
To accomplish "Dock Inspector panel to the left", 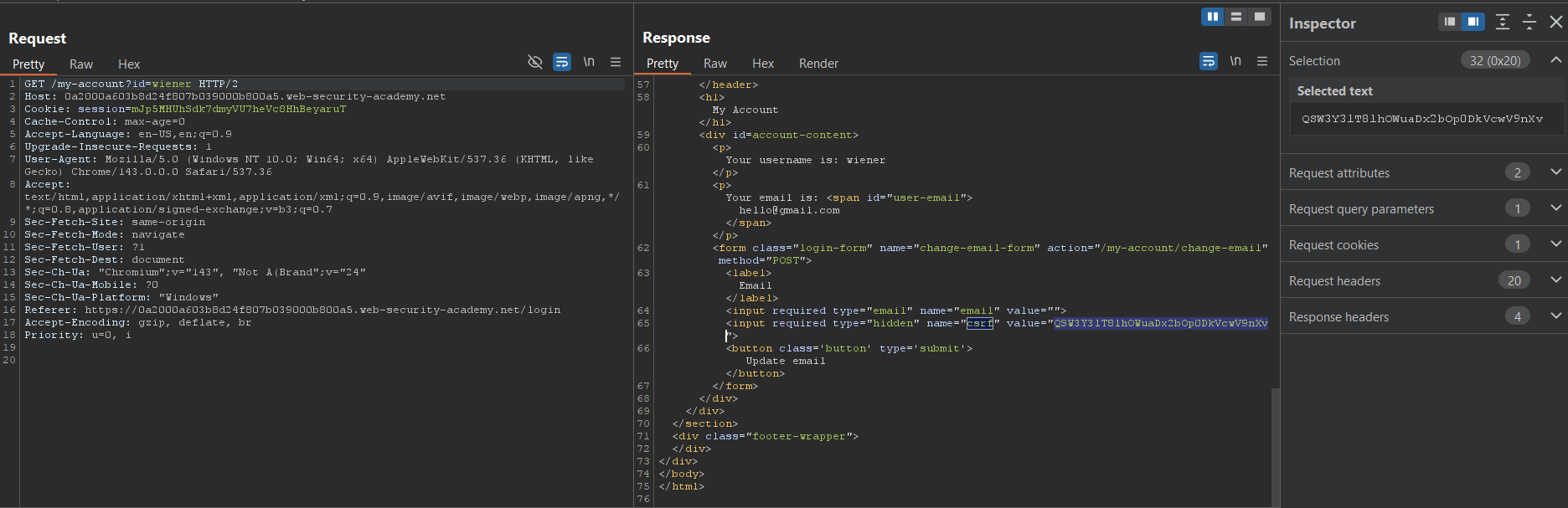I will tap(1450, 22).
